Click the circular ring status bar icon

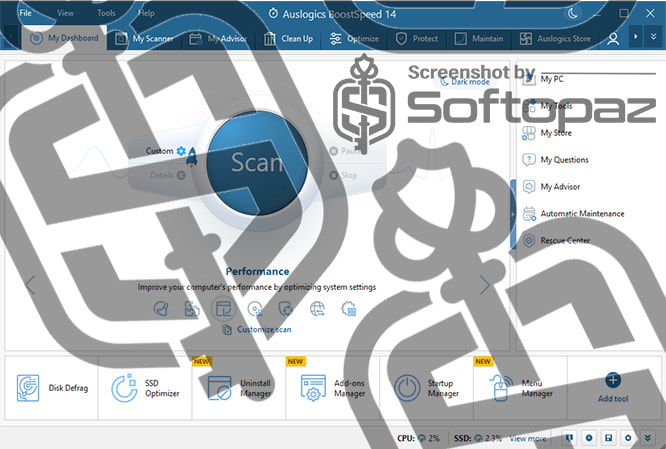pos(628,438)
